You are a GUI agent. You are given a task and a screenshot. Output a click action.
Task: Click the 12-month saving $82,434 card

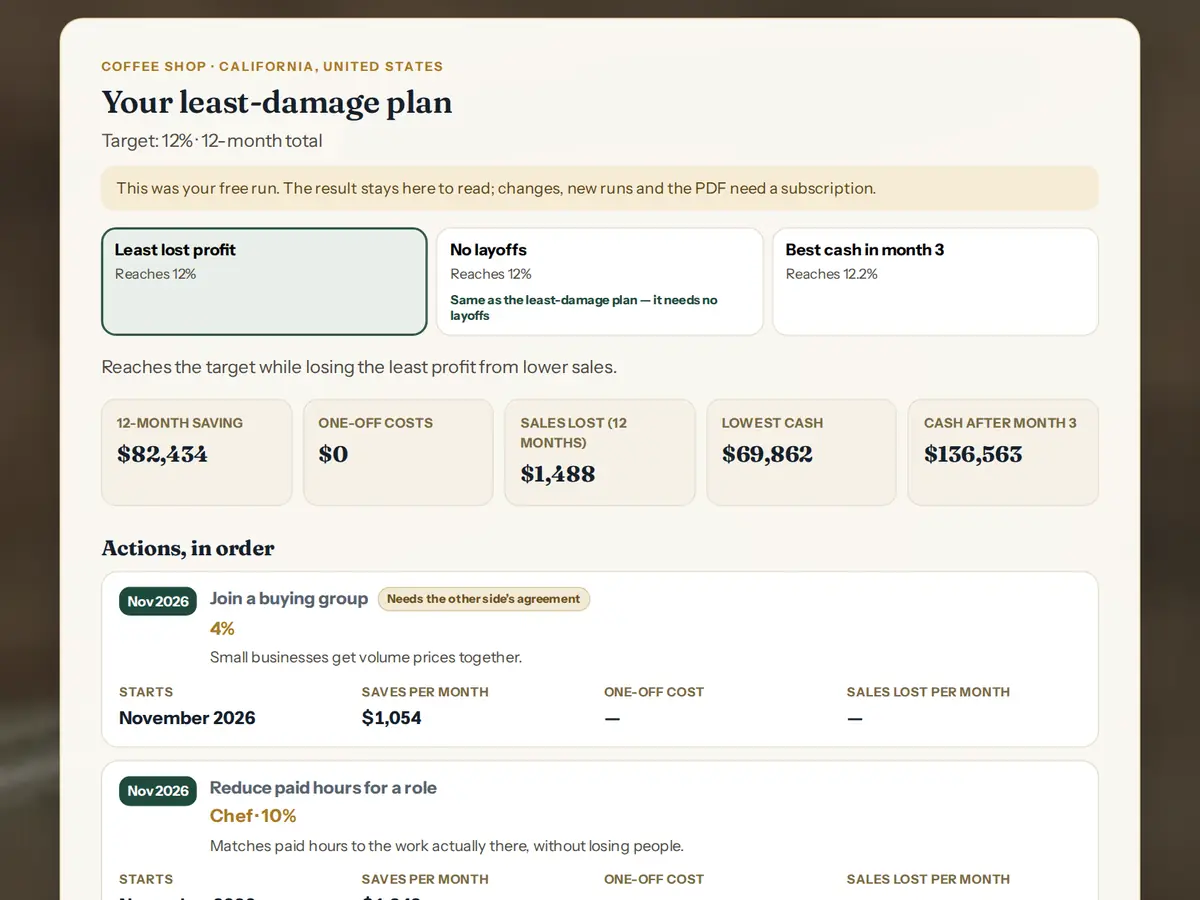197,453
